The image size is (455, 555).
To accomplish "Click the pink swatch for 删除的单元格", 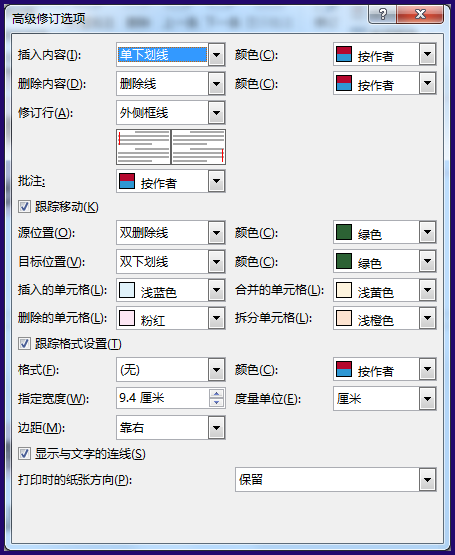I will click(x=127, y=318).
